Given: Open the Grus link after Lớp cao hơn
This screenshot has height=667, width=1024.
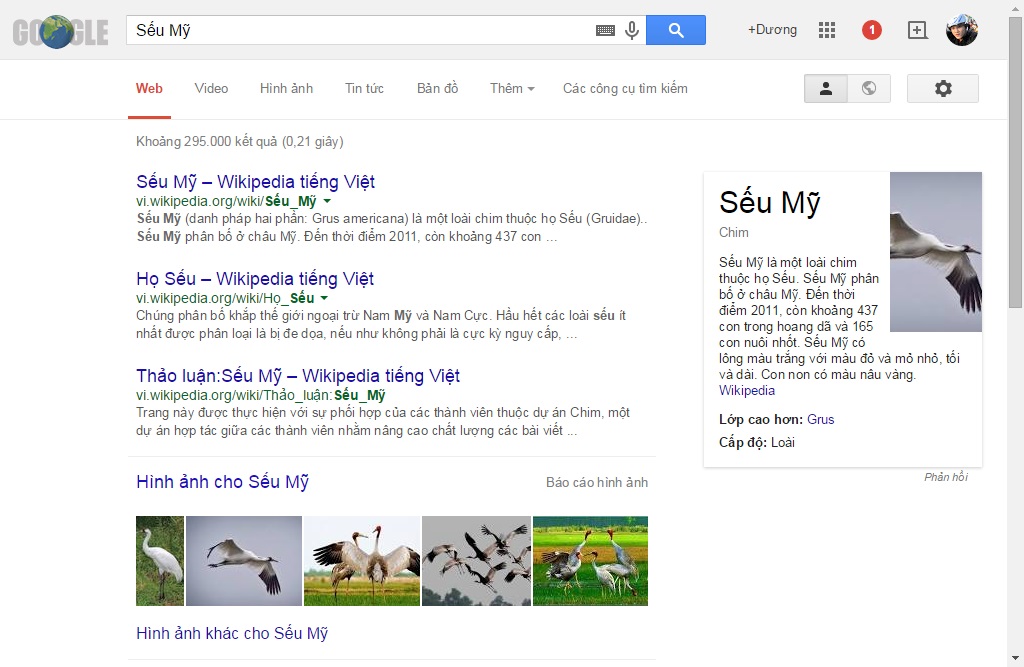Looking at the screenshot, I should tap(820, 419).
